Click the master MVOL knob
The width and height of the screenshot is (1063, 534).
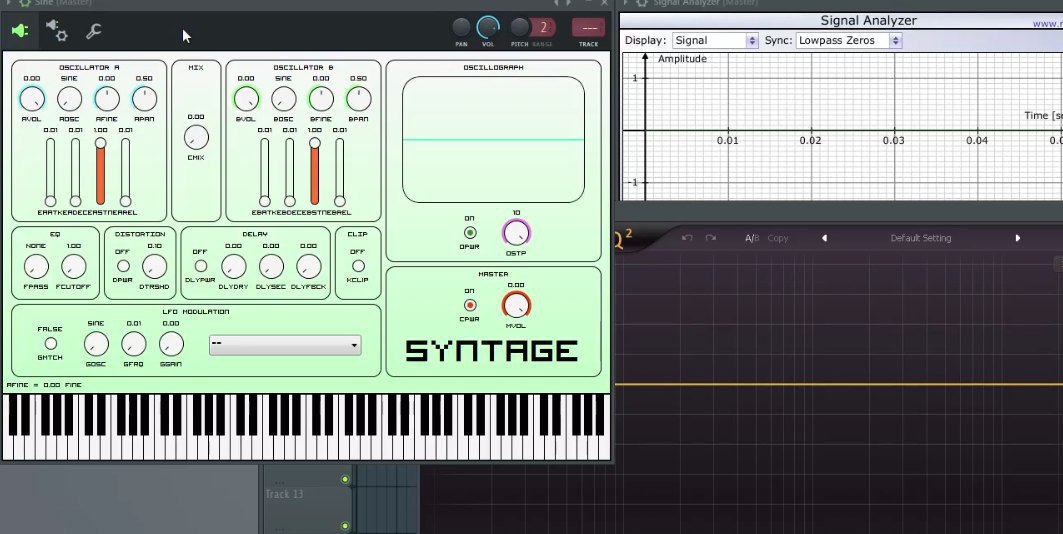[516, 305]
